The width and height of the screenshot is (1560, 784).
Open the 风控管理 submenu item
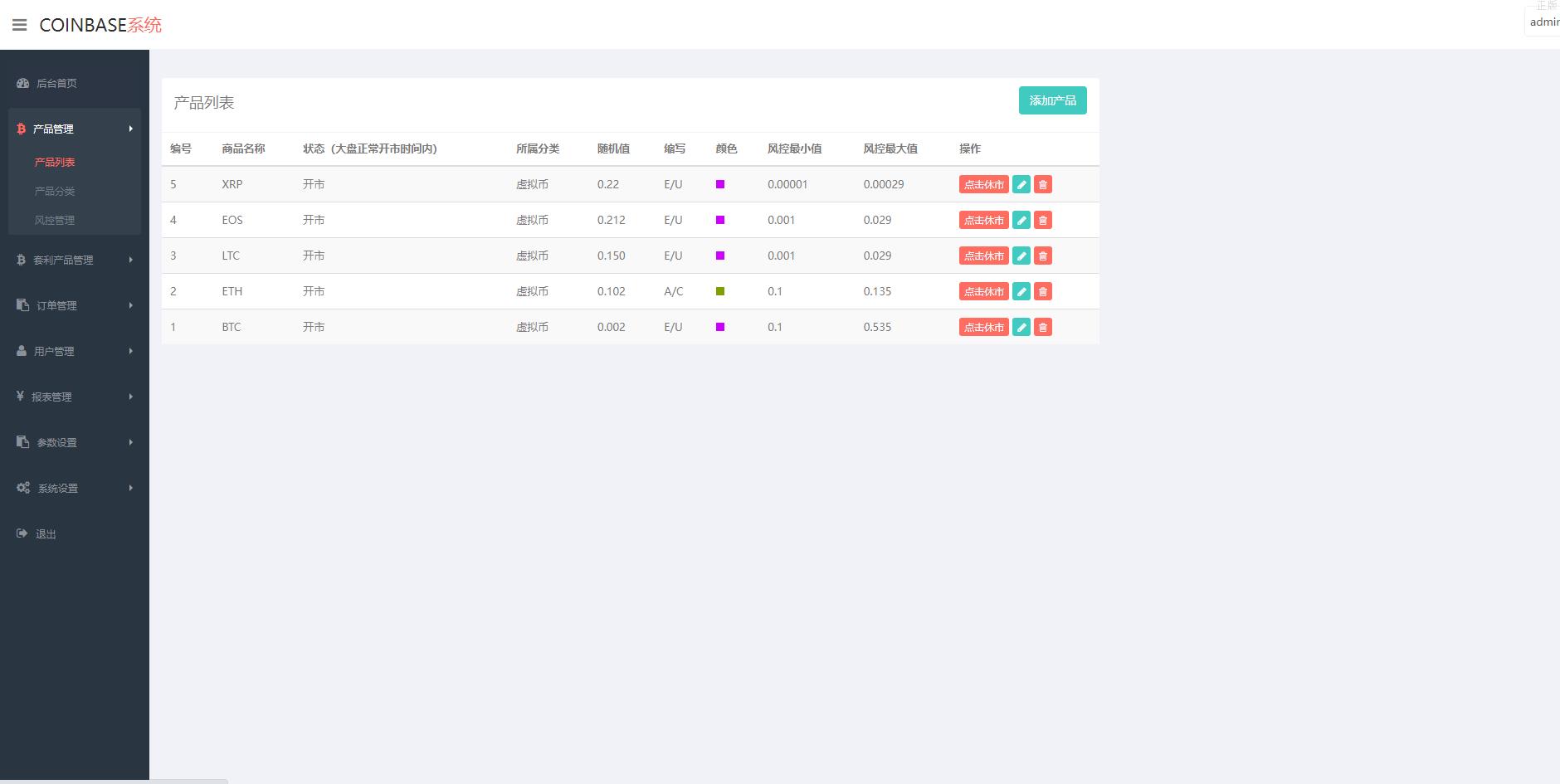click(55, 220)
